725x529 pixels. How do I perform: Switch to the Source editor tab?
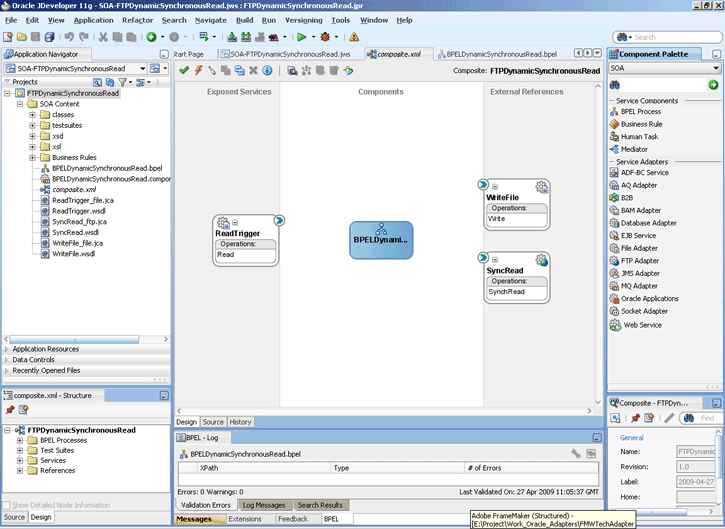pyautogui.click(x=213, y=422)
